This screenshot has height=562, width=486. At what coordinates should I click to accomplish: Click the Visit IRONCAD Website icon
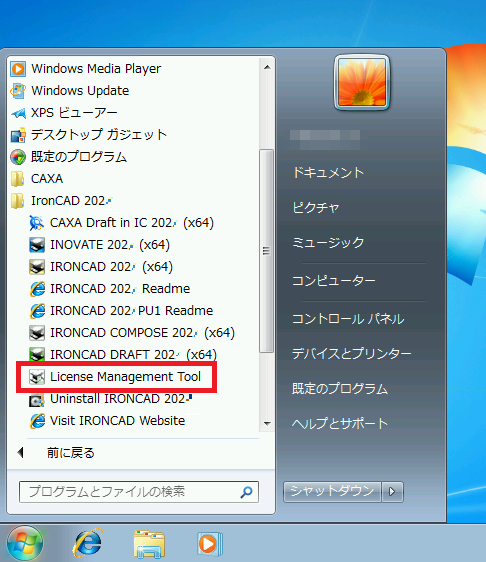pos(37,421)
